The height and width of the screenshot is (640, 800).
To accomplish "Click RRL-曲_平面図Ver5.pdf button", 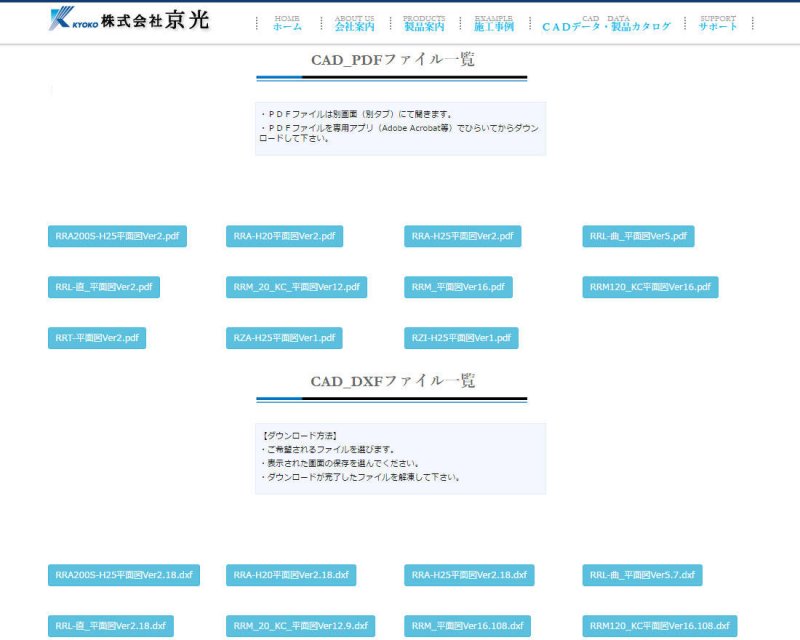I will click(x=638, y=236).
